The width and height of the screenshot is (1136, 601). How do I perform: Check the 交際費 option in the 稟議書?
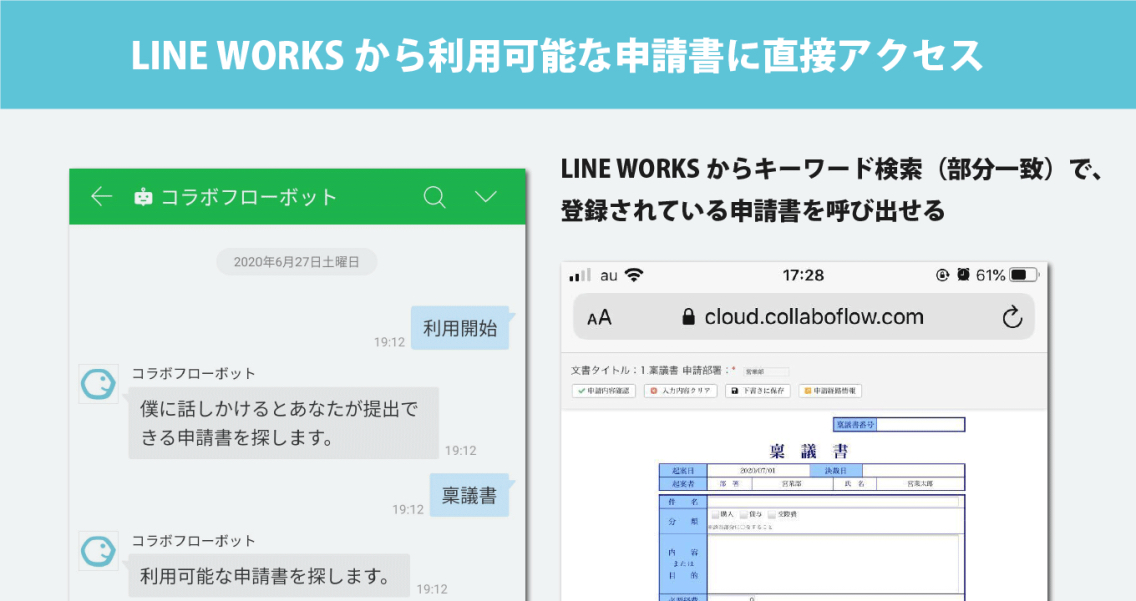pyautogui.click(x=772, y=513)
